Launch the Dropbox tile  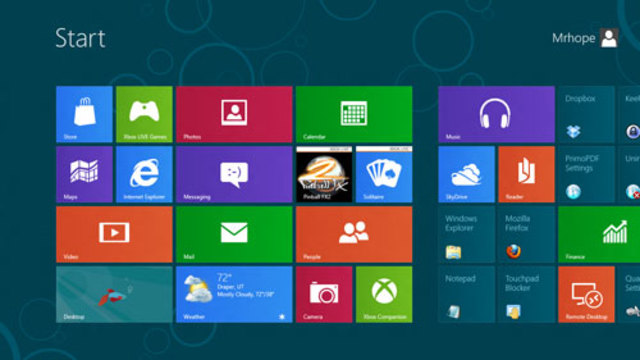point(587,114)
